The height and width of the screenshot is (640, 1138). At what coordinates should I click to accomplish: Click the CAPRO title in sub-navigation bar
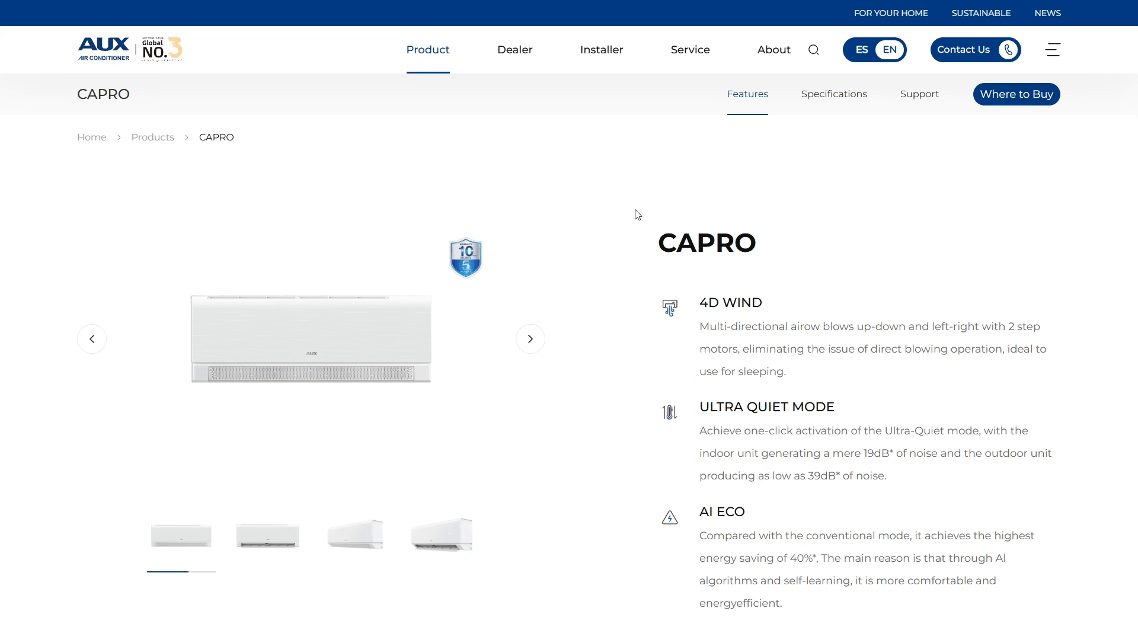pyautogui.click(x=103, y=94)
